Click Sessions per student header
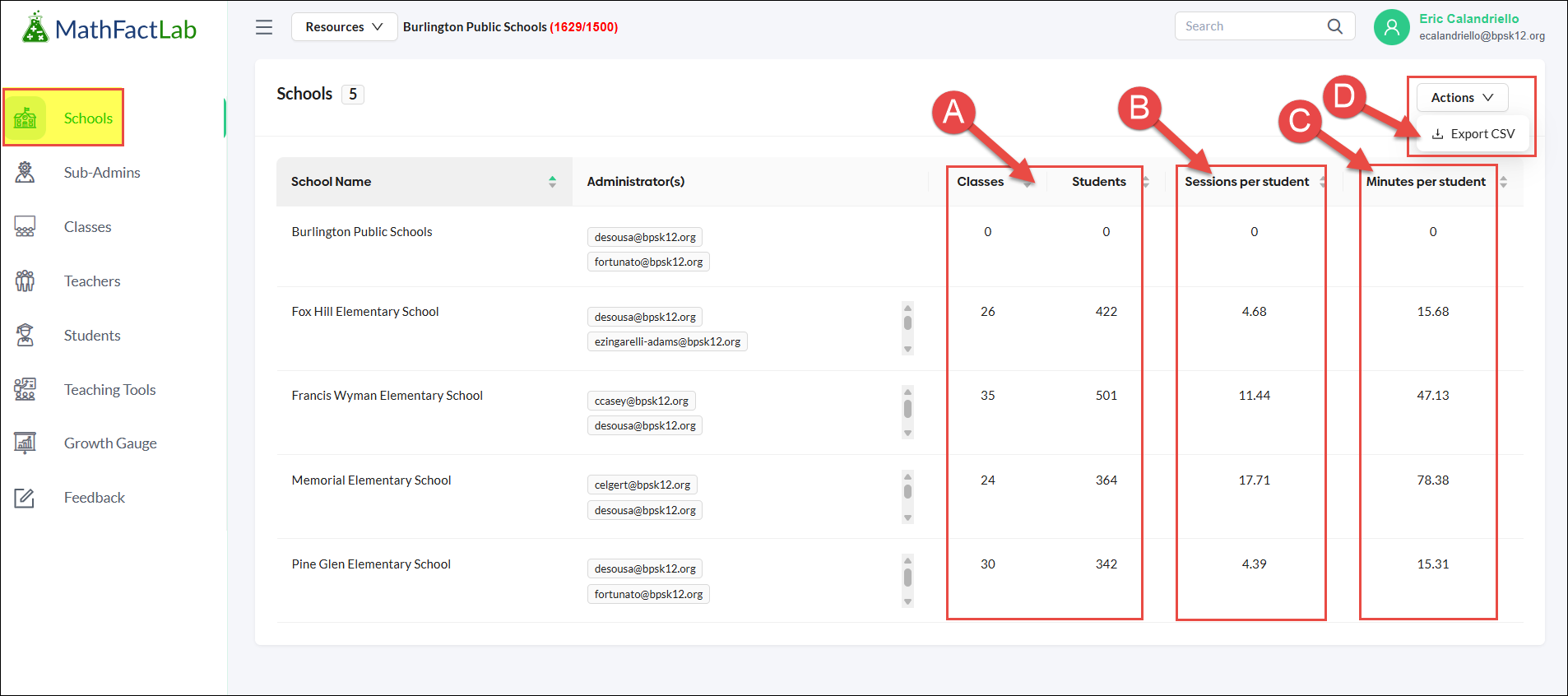This screenshot has width=1568, height=696. [x=1246, y=182]
